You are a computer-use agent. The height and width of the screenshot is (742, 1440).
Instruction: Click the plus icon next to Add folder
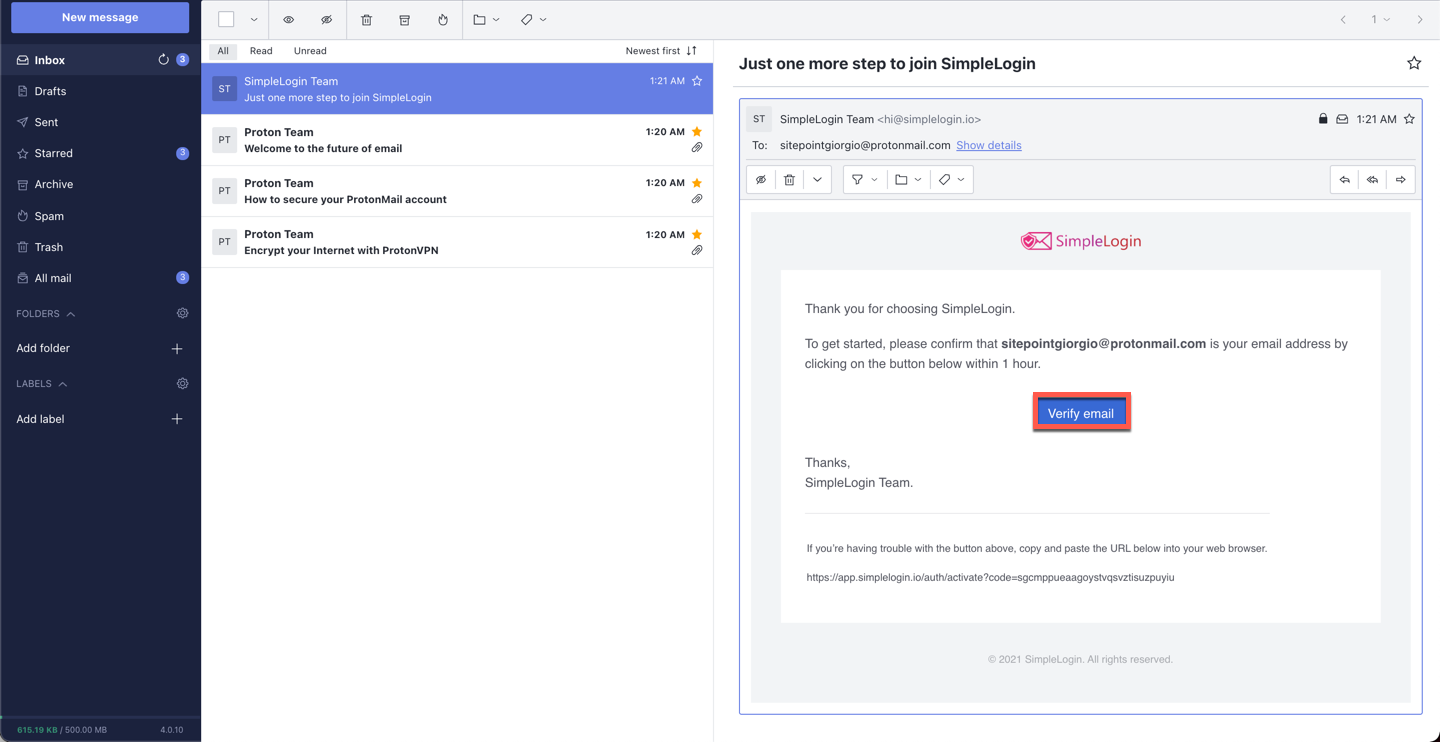(177, 349)
